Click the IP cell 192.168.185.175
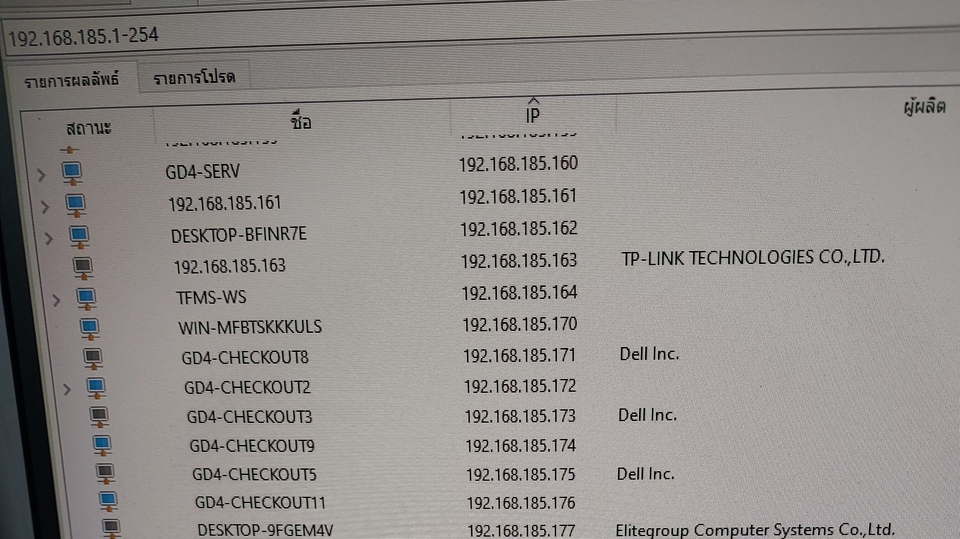Viewport: 960px width, 539px height. click(521, 474)
